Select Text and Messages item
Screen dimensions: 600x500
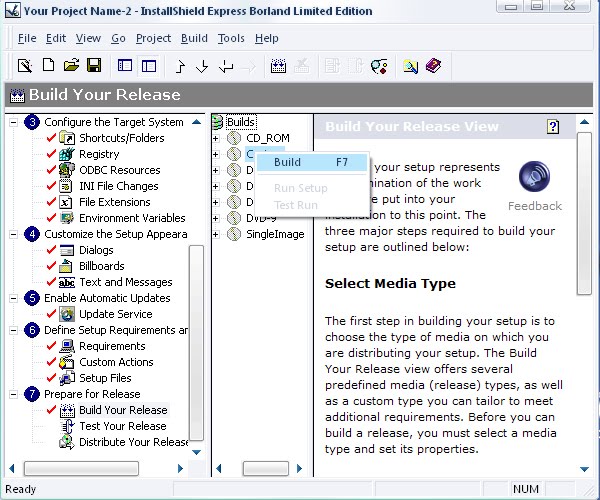(126, 282)
